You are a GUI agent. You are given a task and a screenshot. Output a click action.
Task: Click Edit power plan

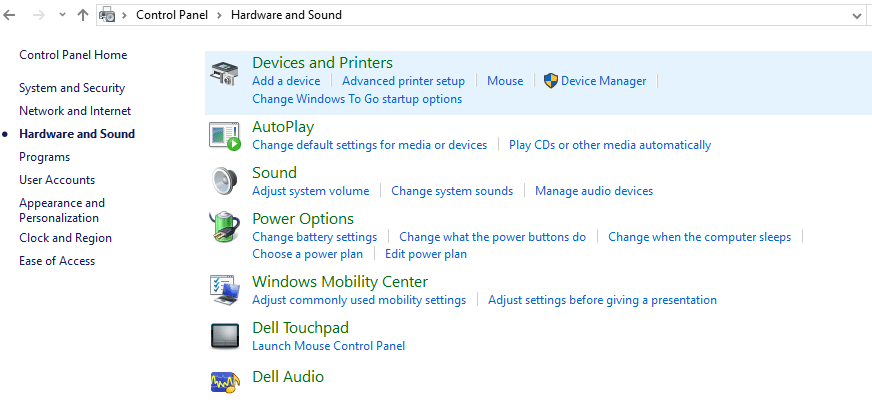tap(426, 254)
